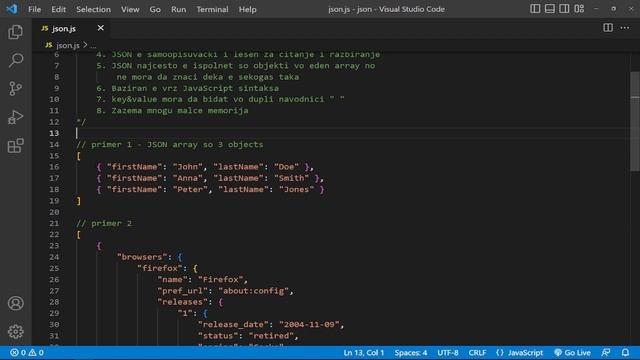Click "6. Baziran e vrz JavaScript sintaksa" line
The image size is (640, 360).
tap(187, 88)
